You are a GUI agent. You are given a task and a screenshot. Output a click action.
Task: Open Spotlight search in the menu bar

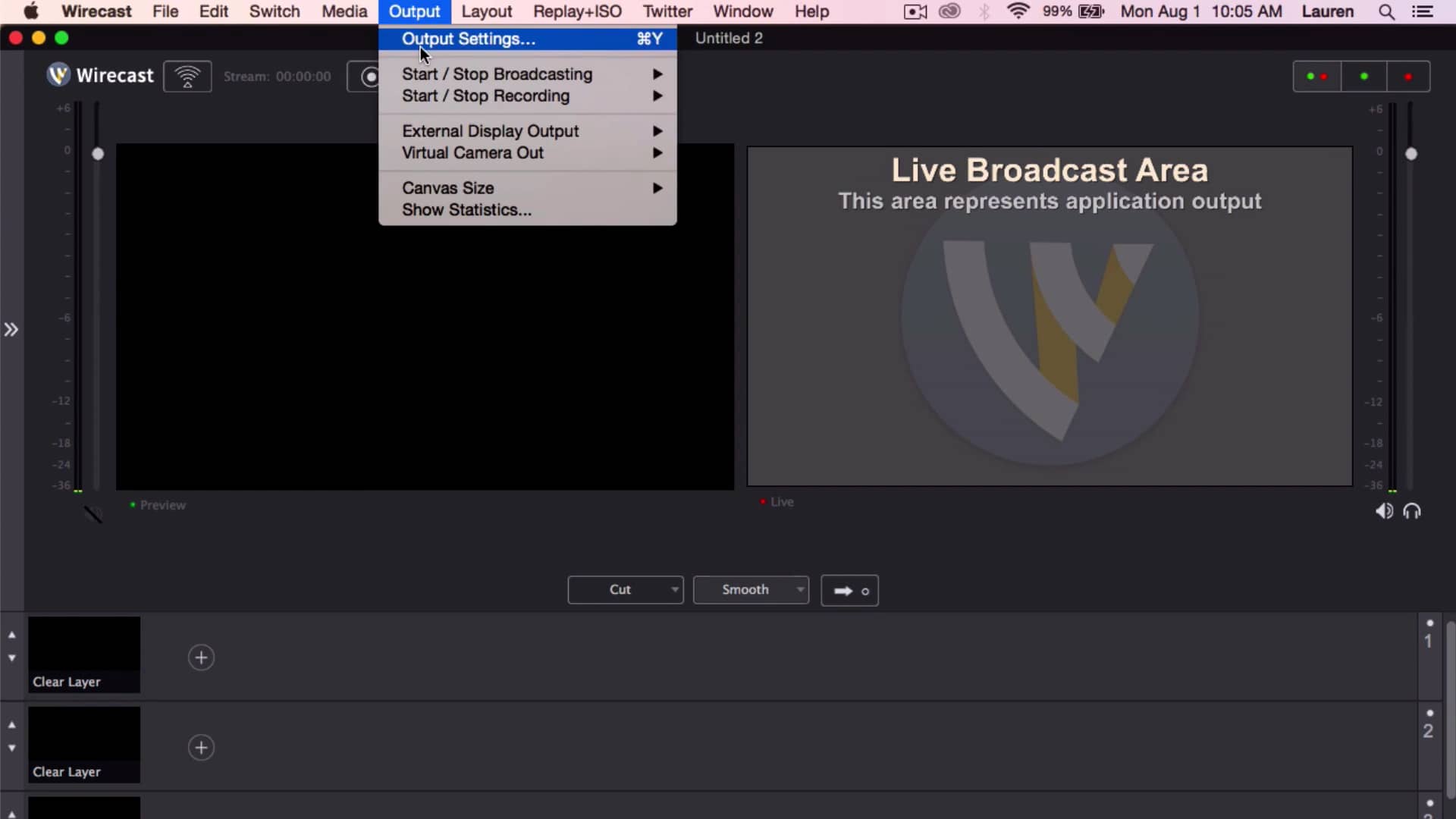click(x=1387, y=11)
